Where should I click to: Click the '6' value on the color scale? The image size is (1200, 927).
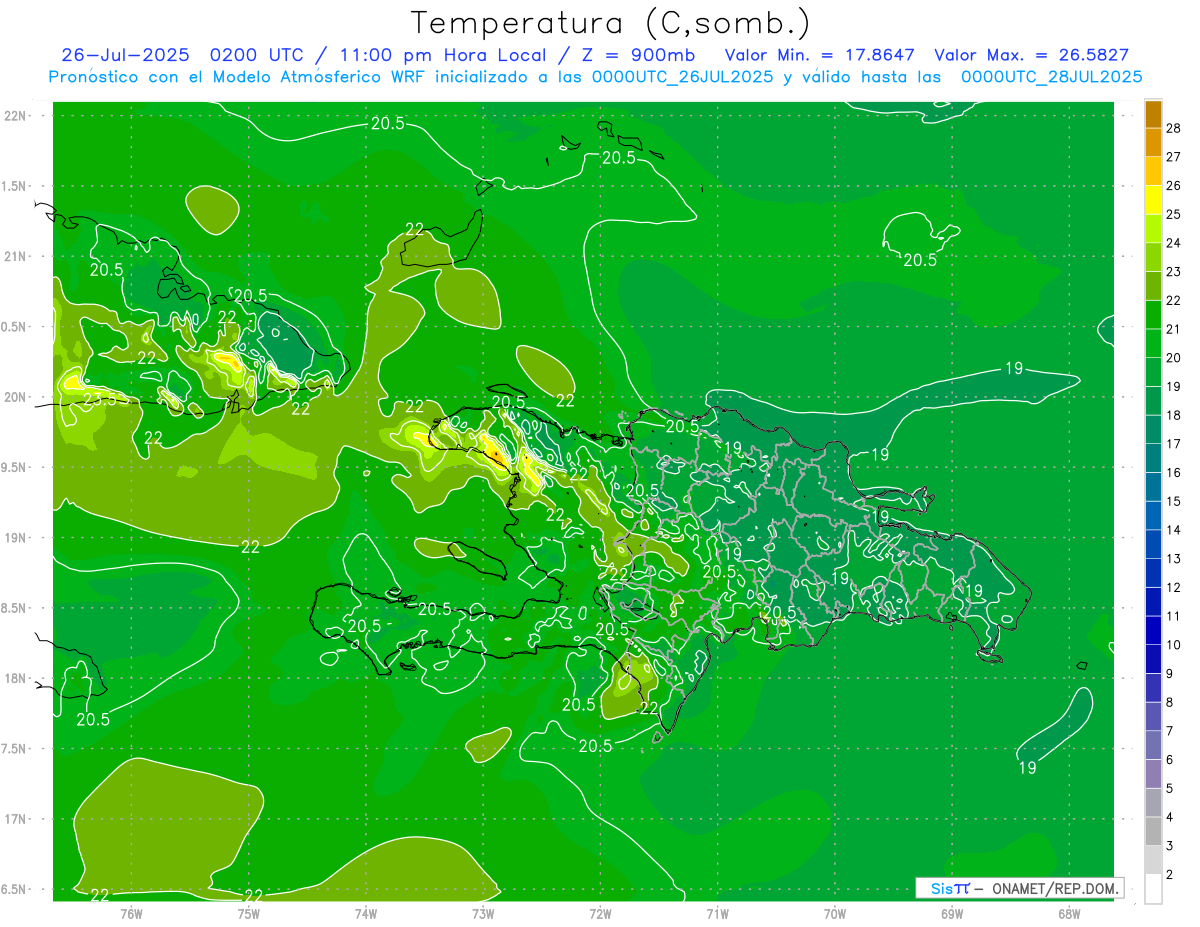pos(1170,760)
